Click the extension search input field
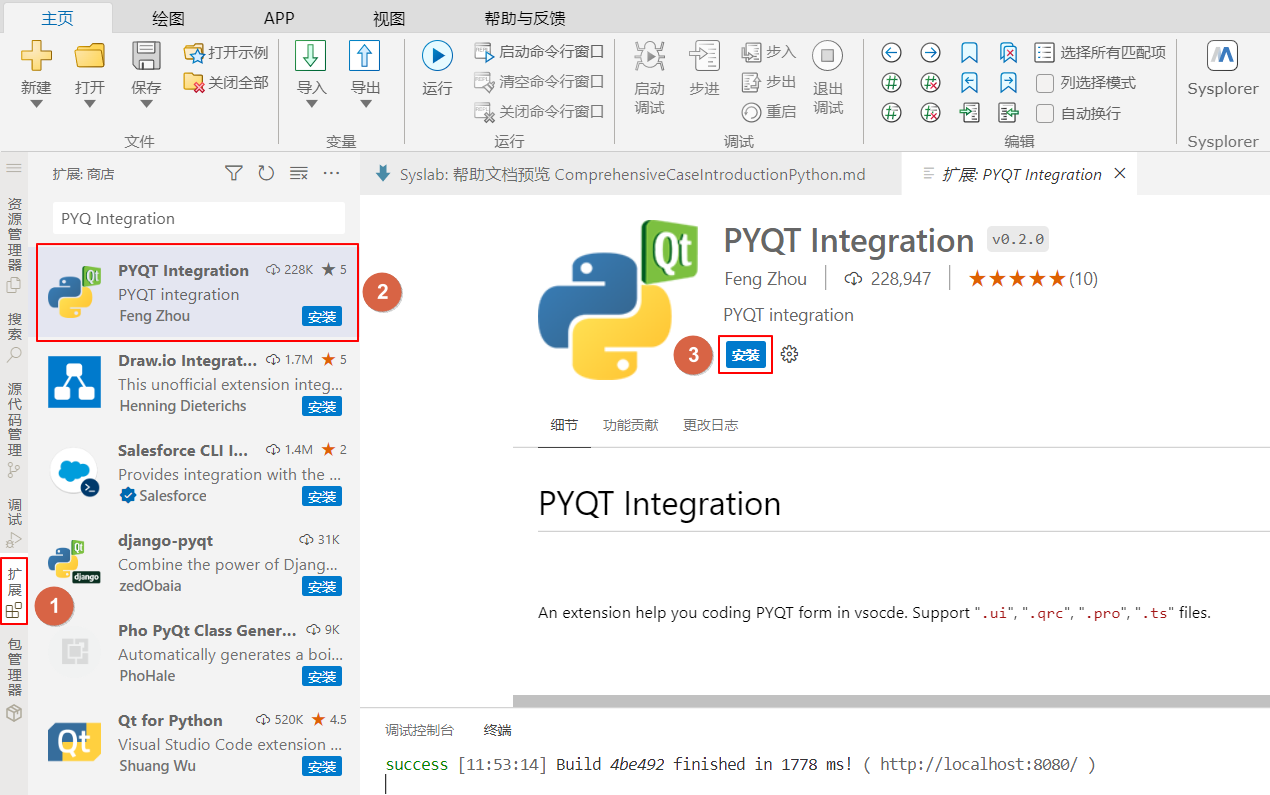 (x=197, y=218)
